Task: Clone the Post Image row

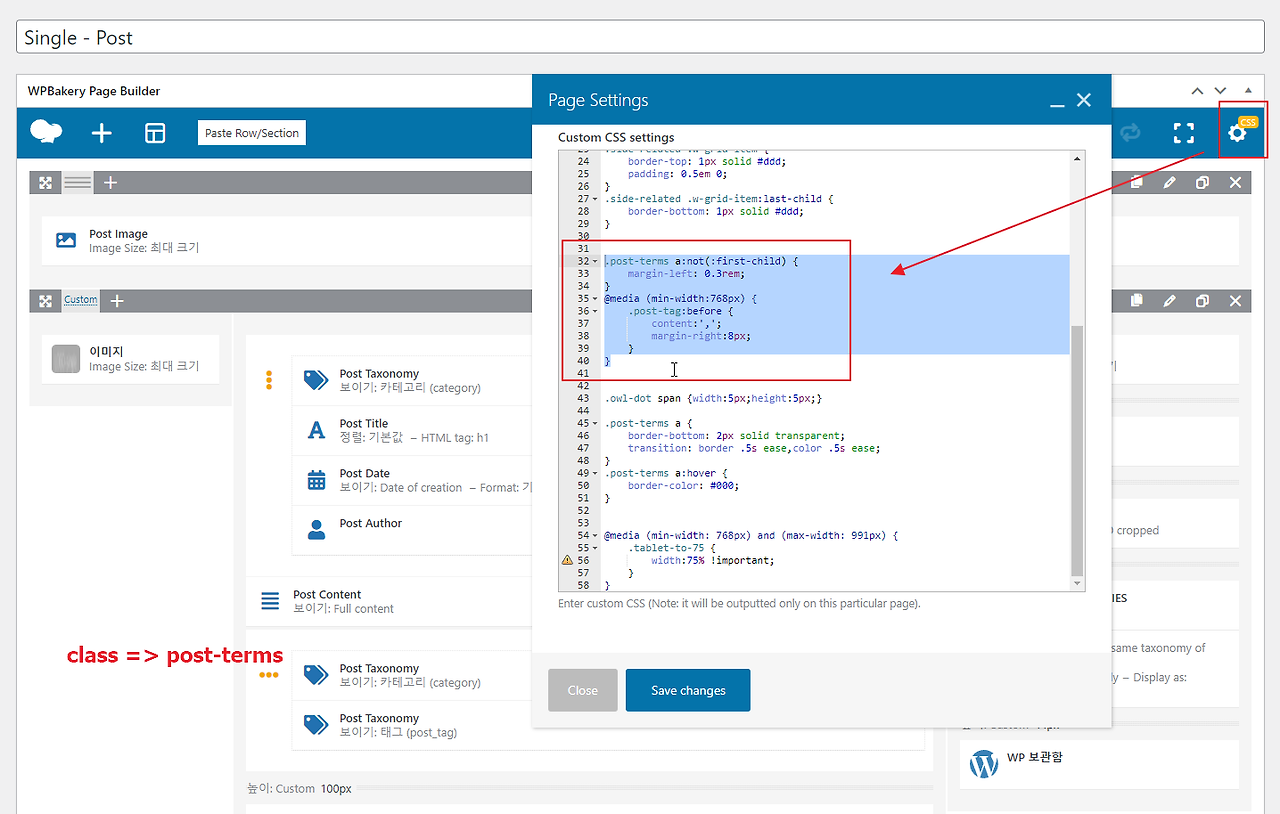Action: (1203, 183)
